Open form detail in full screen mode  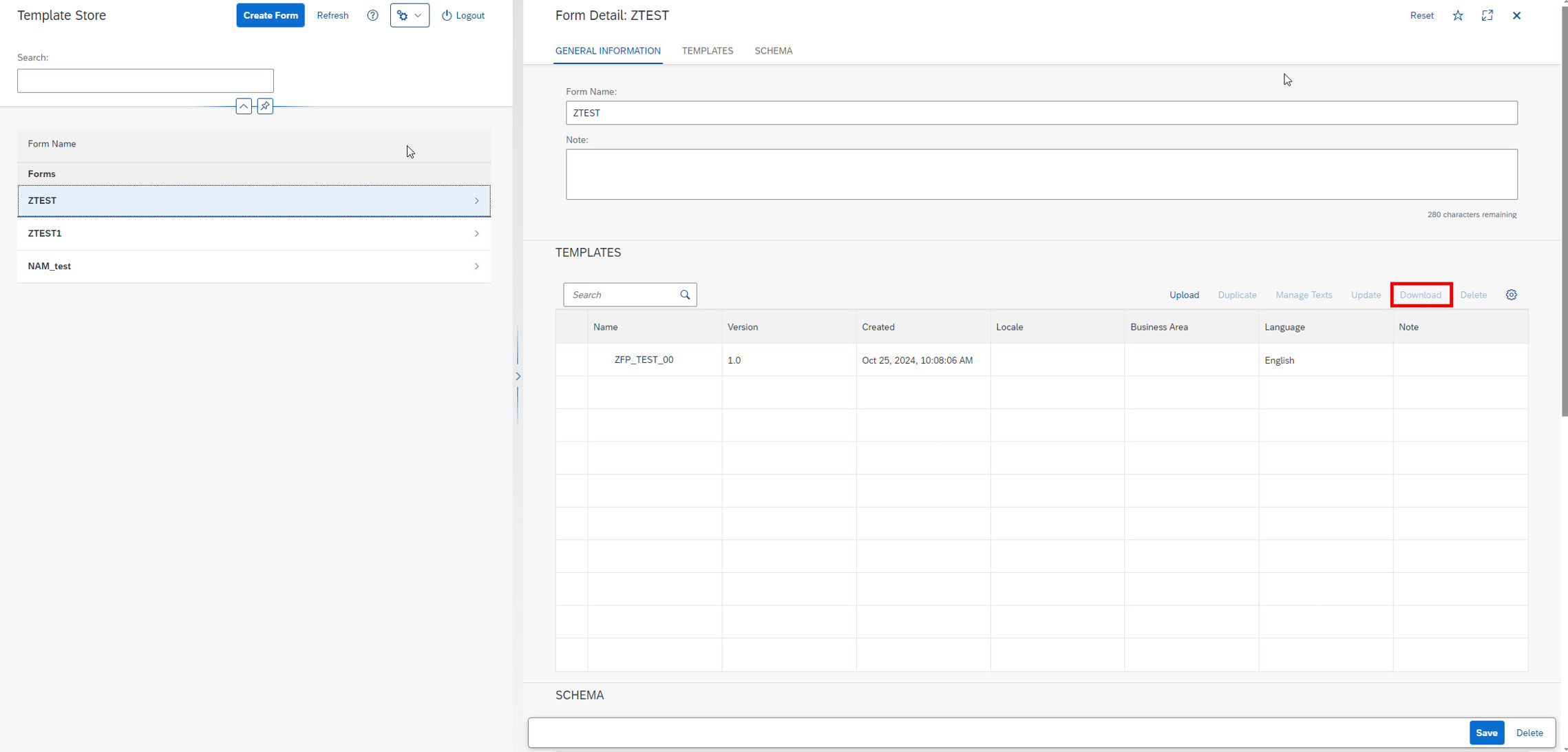[1487, 15]
